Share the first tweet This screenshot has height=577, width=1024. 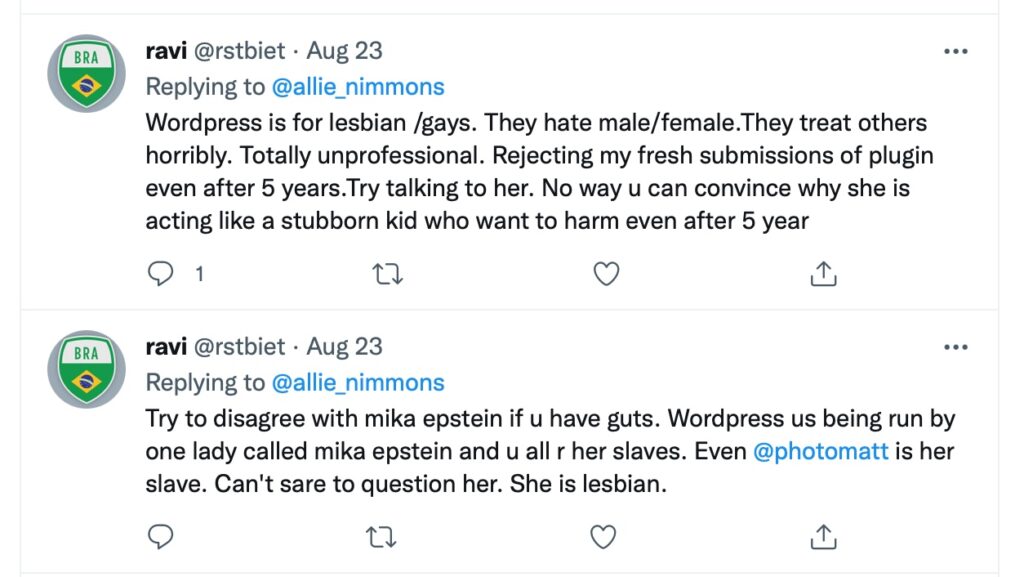[x=822, y=274]
